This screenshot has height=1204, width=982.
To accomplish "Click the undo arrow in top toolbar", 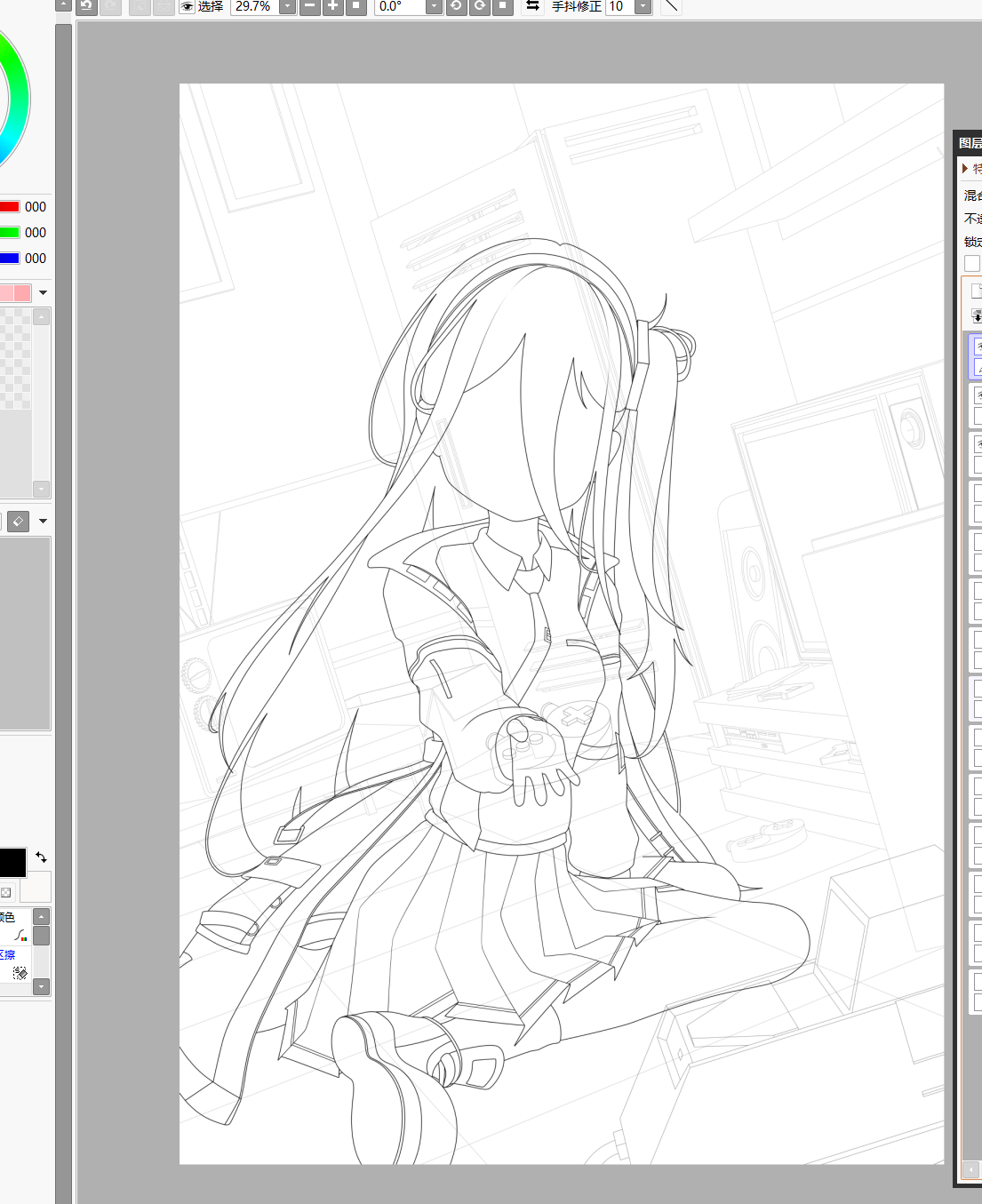I will [86, 5].
